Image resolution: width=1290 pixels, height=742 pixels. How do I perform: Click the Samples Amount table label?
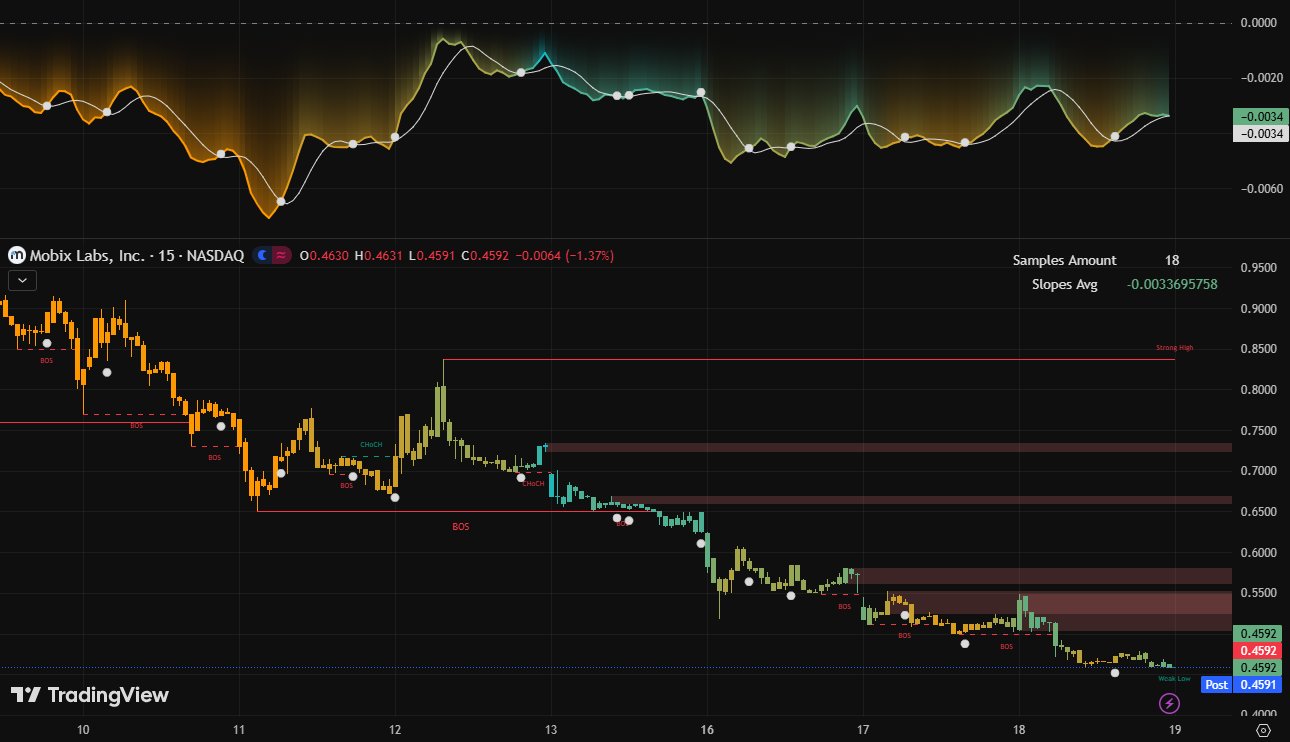coord(1064,260)
